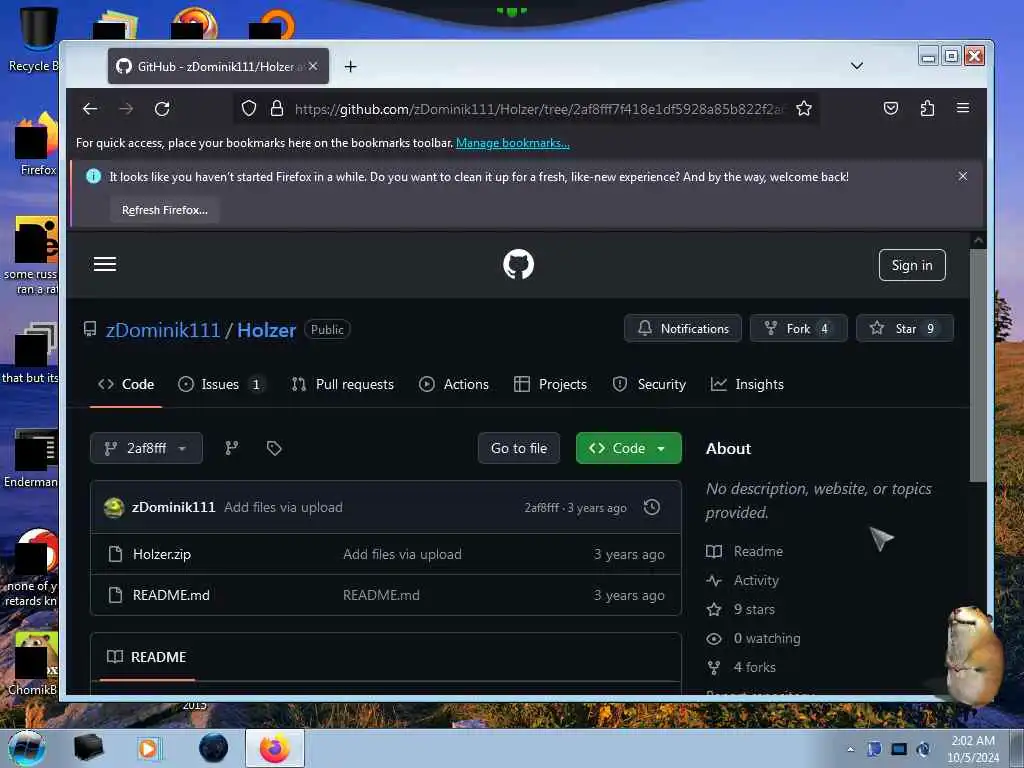This screenshot has height=768, width=1024.
Task: Open the Pocket save icon
Action: 891,108
